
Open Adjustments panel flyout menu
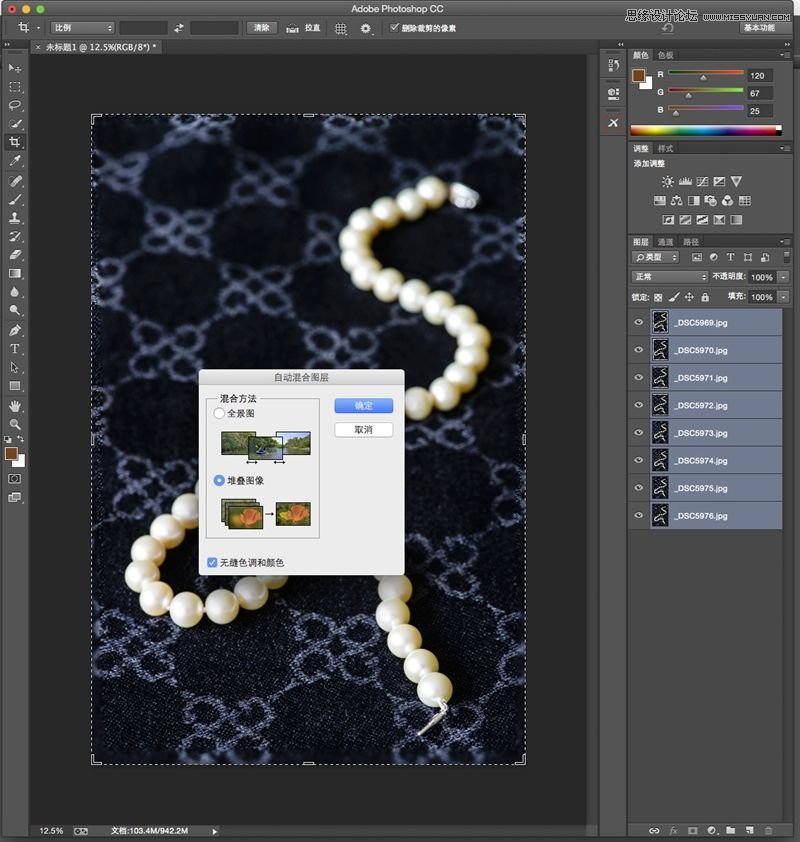point(785,148)
